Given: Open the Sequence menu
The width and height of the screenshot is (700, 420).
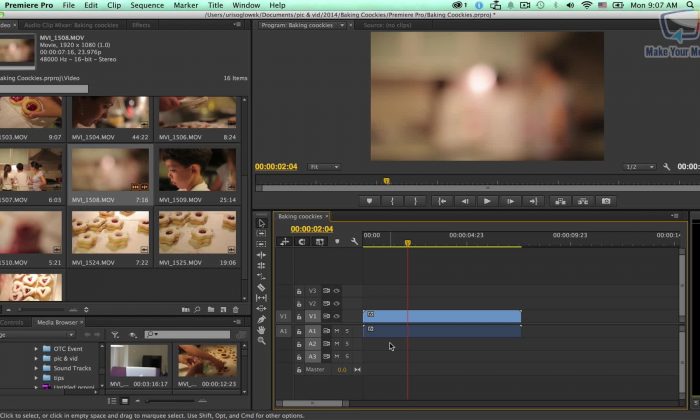Looking at the screenshot, I should (146, 5).
